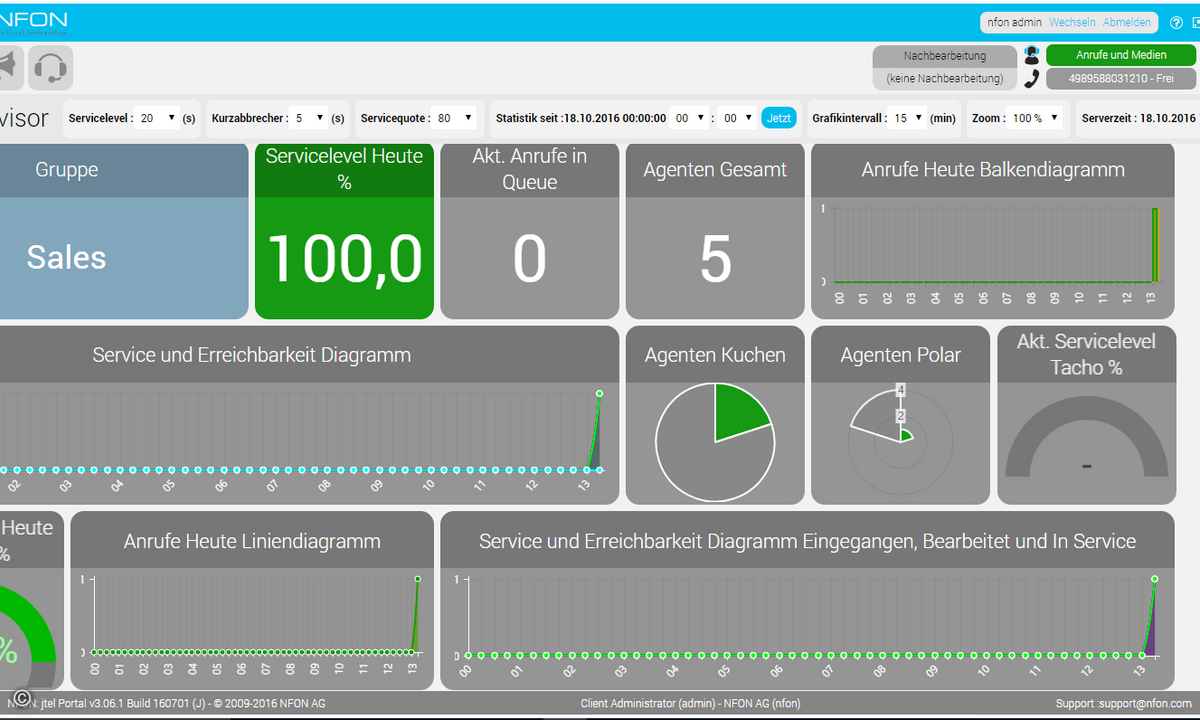Click the Wechseln link

(x=1072, y=22)
